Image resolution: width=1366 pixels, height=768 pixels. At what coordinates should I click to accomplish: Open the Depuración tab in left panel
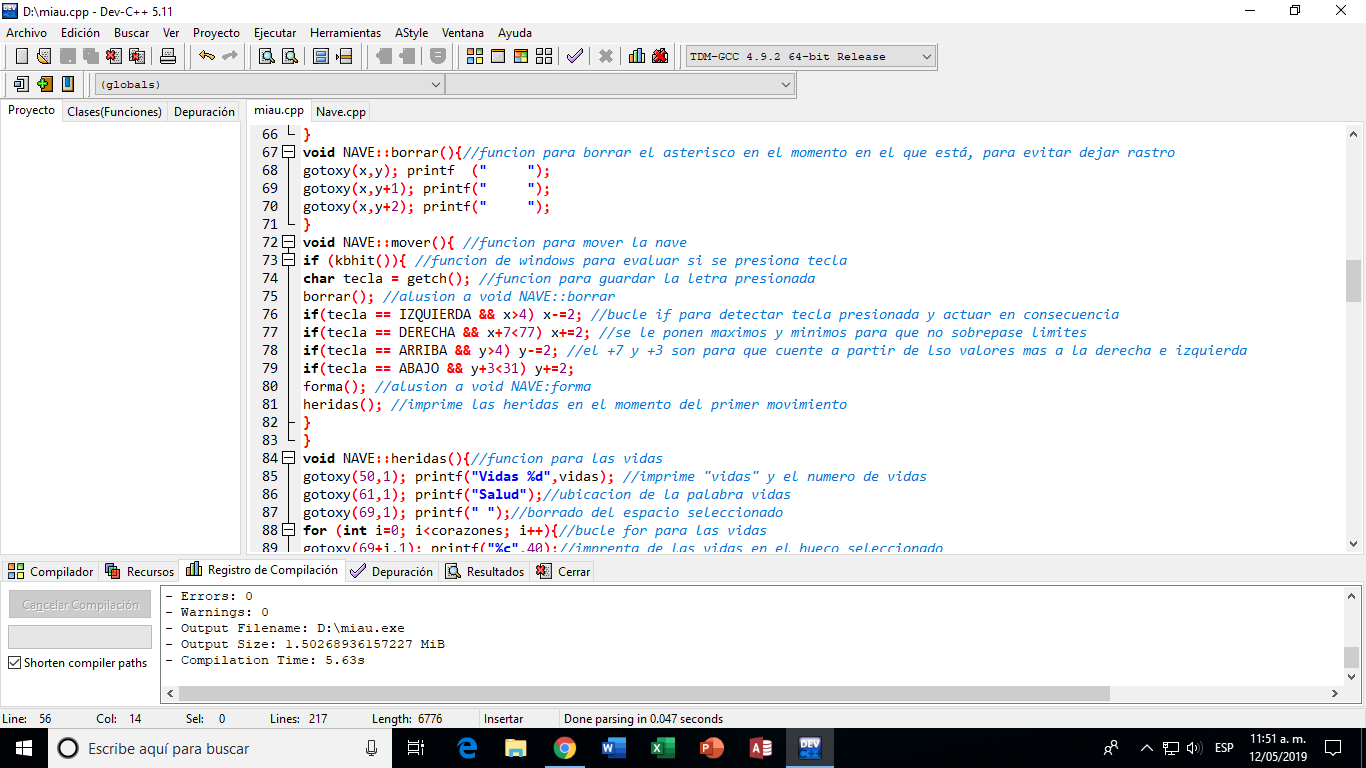click(204, 112)
